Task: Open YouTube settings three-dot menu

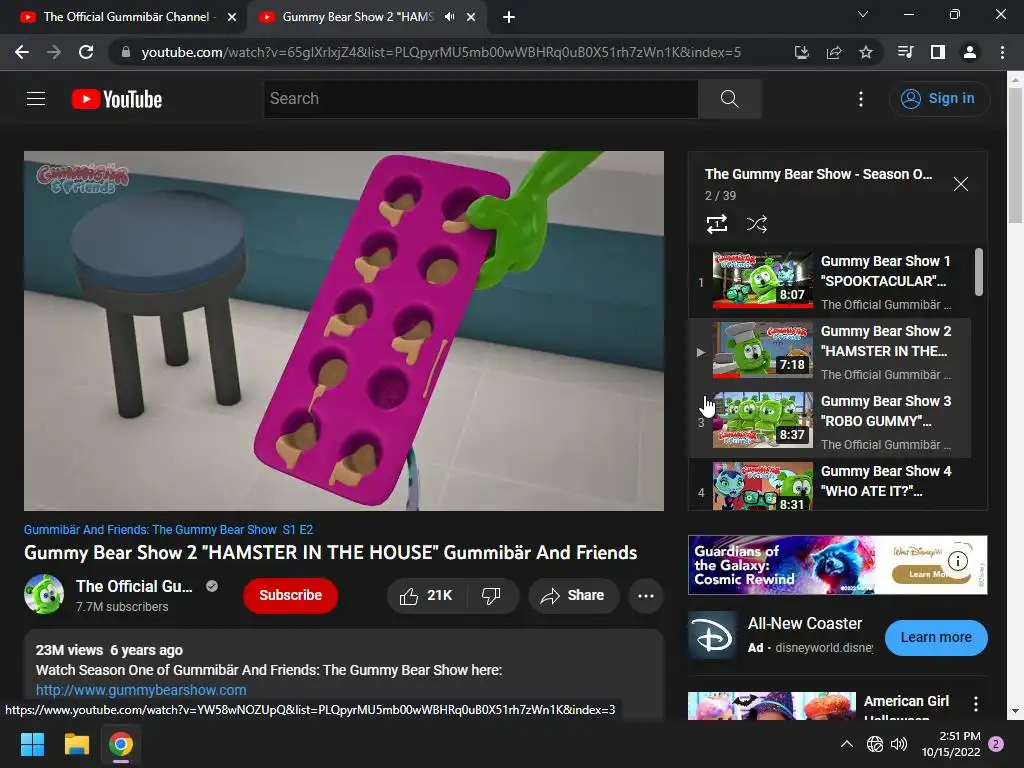Action: coord(861,99)
